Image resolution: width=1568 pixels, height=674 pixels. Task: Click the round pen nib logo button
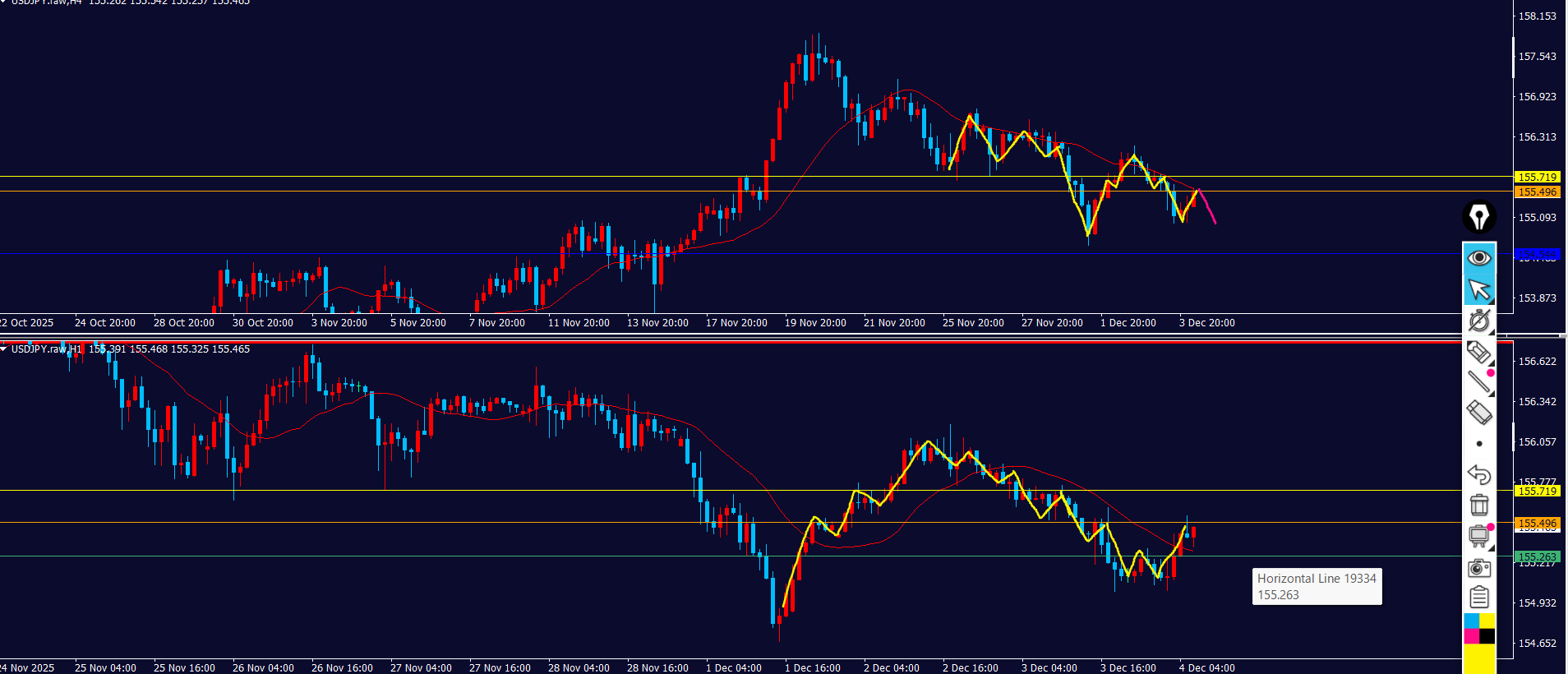point(1479,217)
